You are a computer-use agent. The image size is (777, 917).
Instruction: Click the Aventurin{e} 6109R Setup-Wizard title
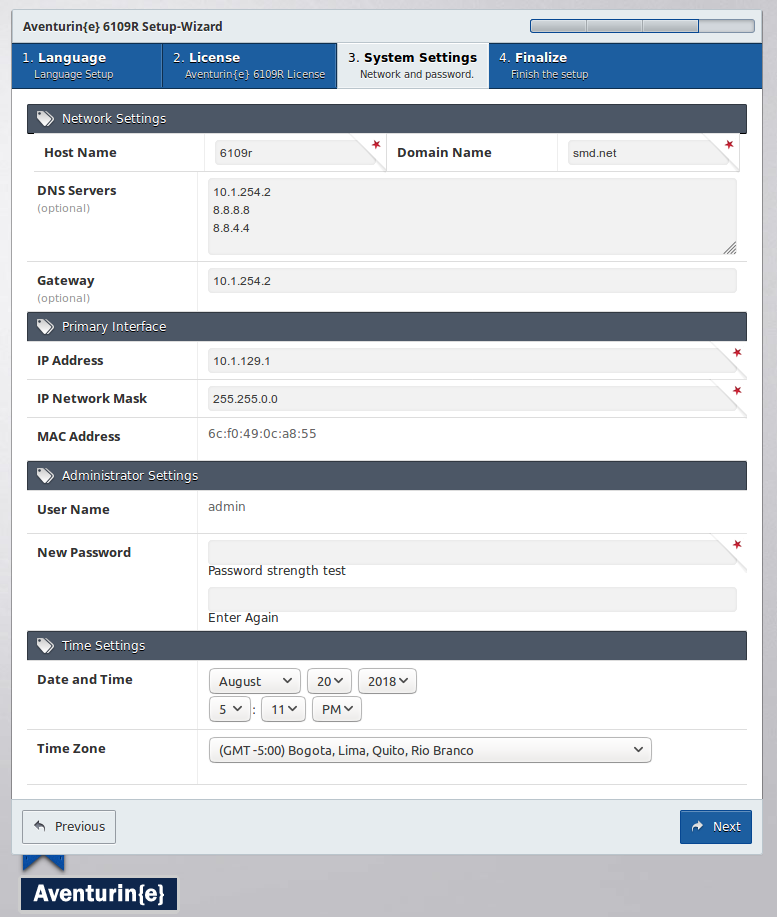point(123,26)
